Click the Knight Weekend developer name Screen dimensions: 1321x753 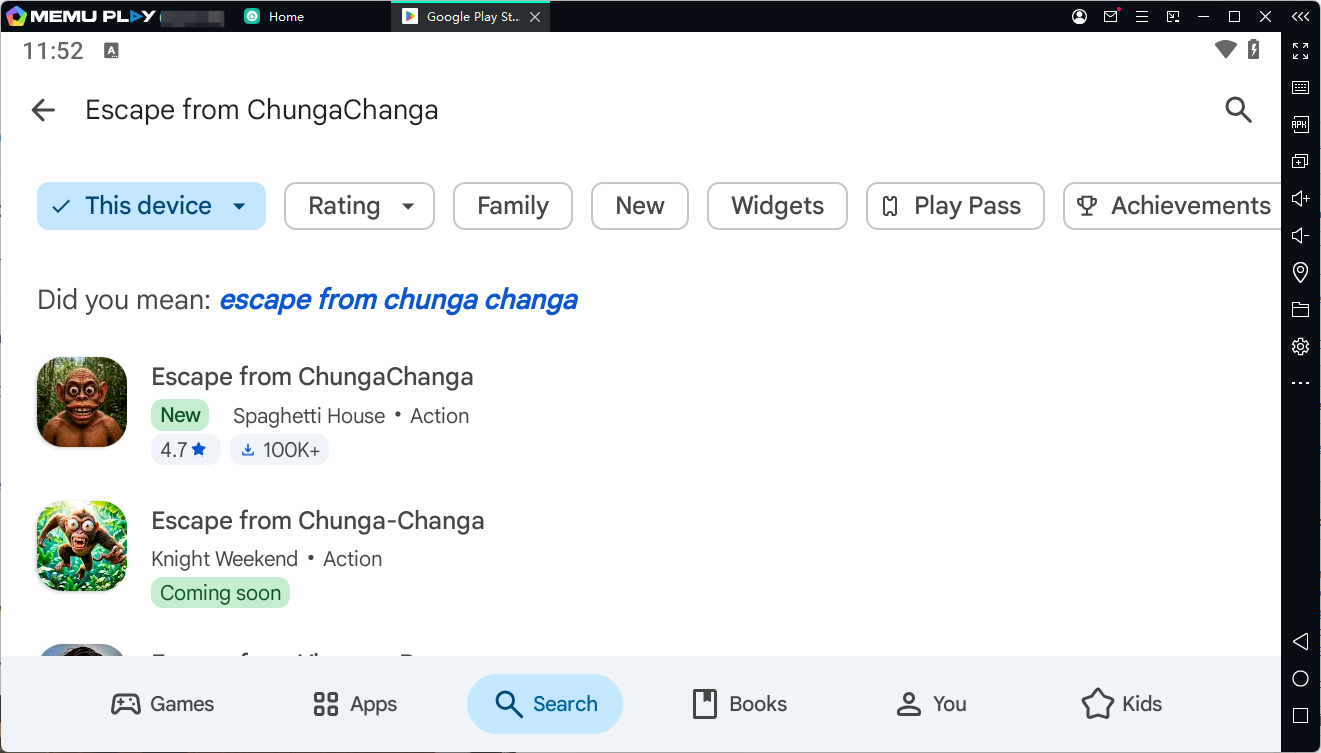225,559
